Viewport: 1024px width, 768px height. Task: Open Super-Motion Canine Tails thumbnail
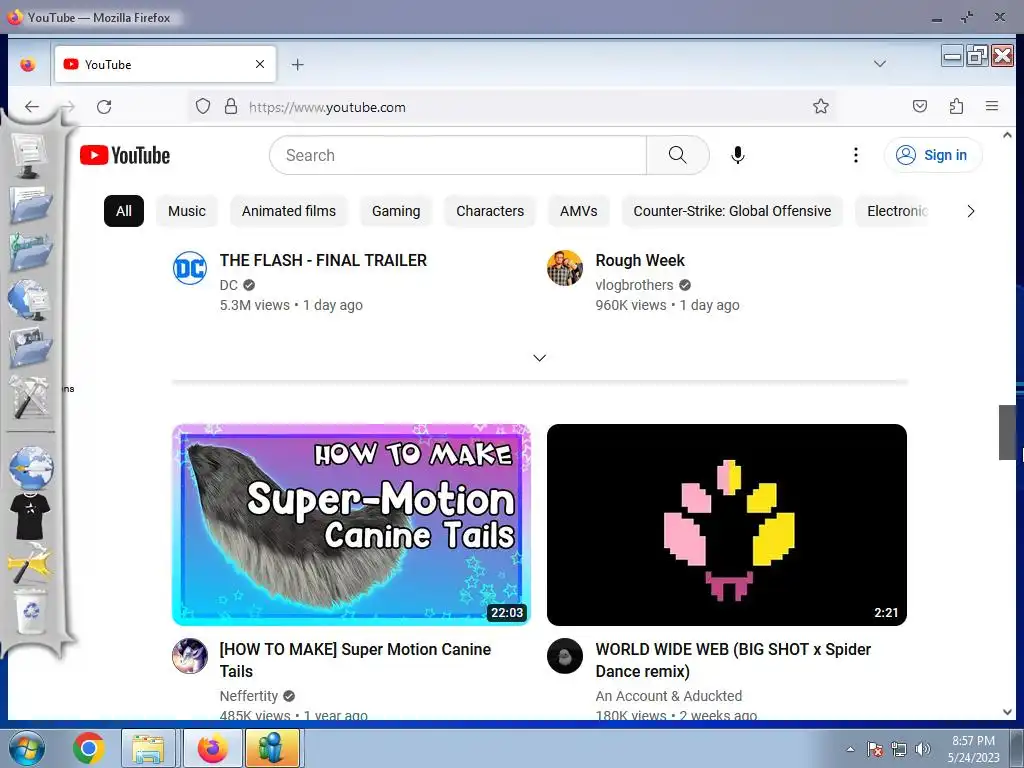tap(351, 524)
